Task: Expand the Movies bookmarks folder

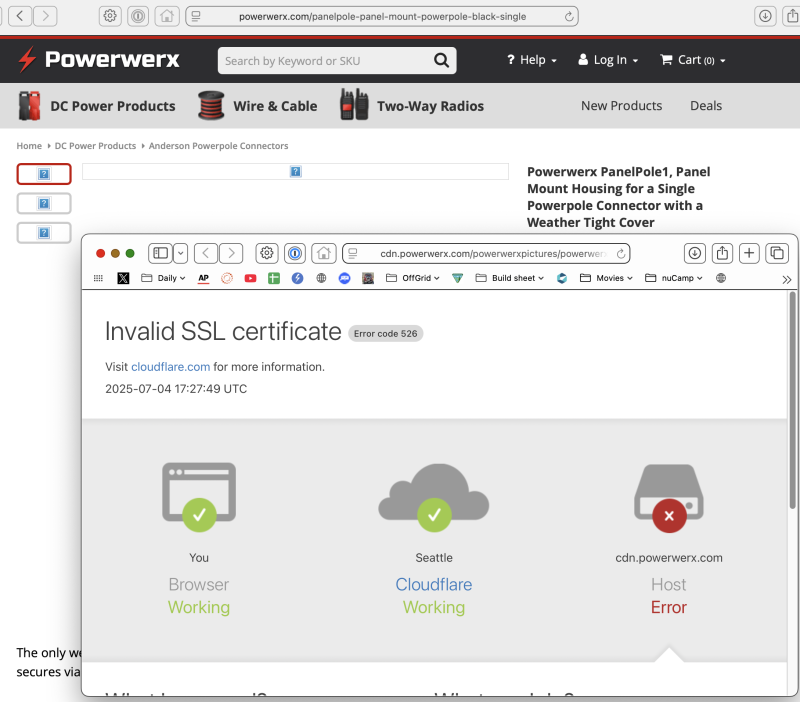Action: 606,278
